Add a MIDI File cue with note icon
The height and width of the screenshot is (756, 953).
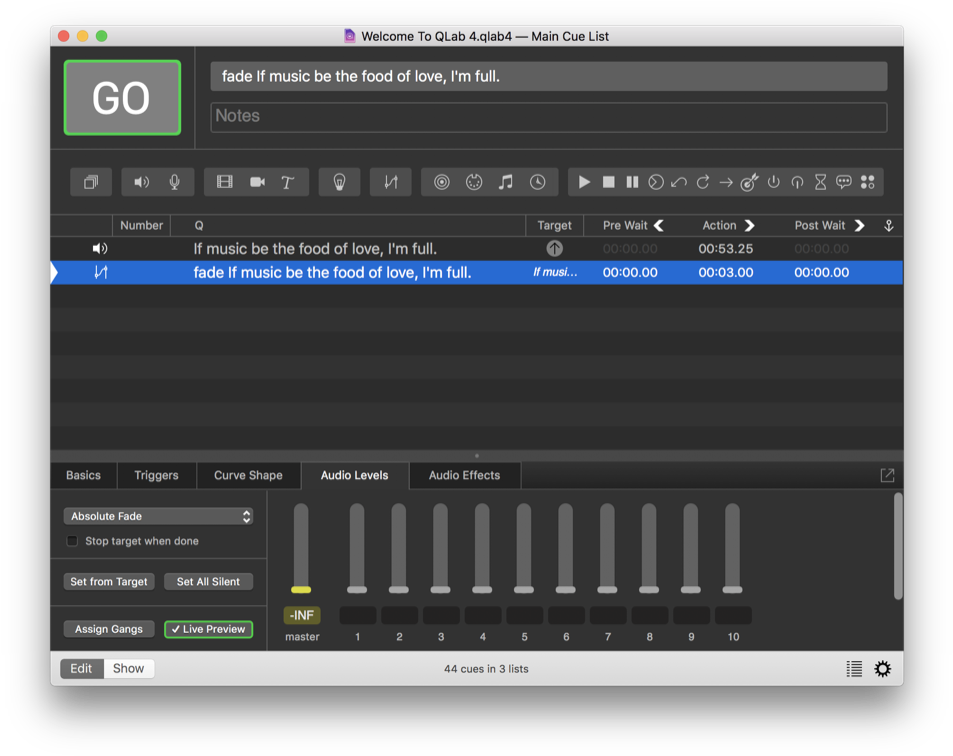[506, 182]
